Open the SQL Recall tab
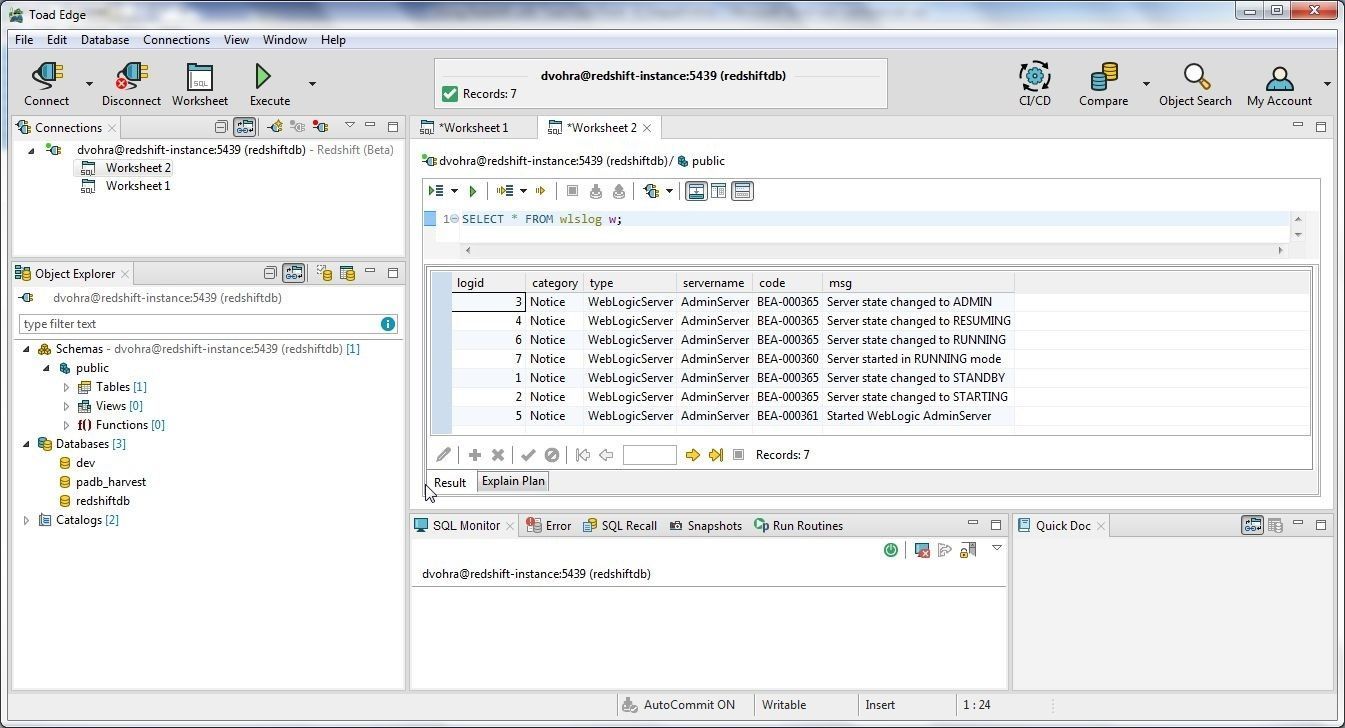This screenshot has height=728, width=1345. (619, 526)
